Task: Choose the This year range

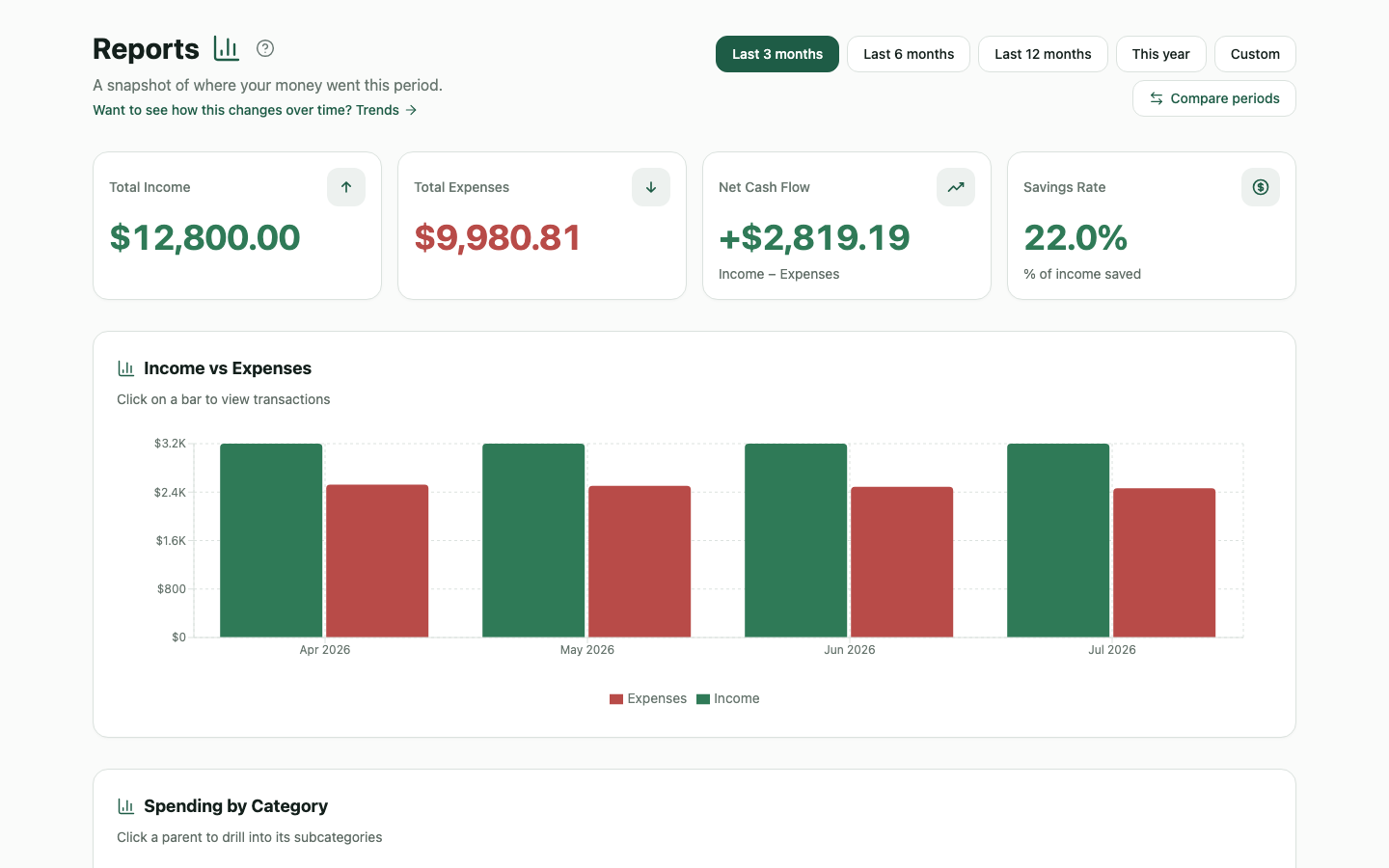Action: coord(1161,54)
